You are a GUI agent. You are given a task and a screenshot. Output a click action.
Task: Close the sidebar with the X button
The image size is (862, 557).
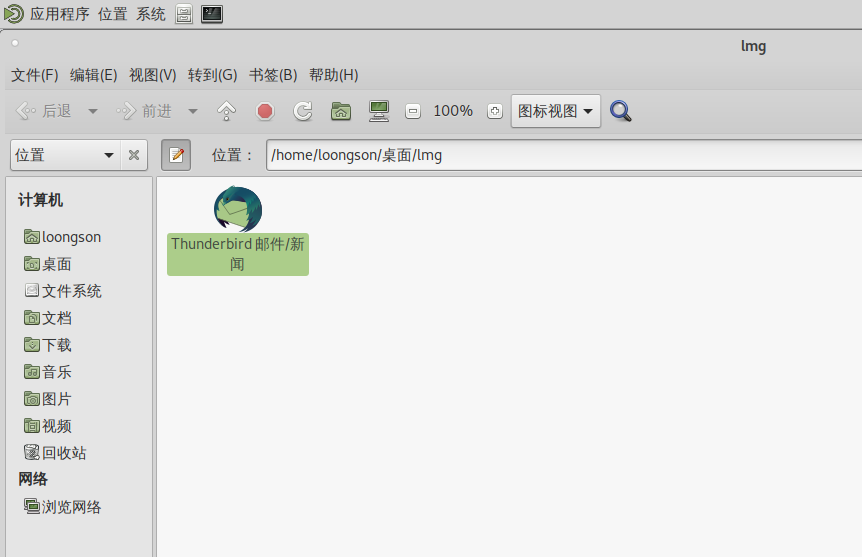tap(134, 155)
